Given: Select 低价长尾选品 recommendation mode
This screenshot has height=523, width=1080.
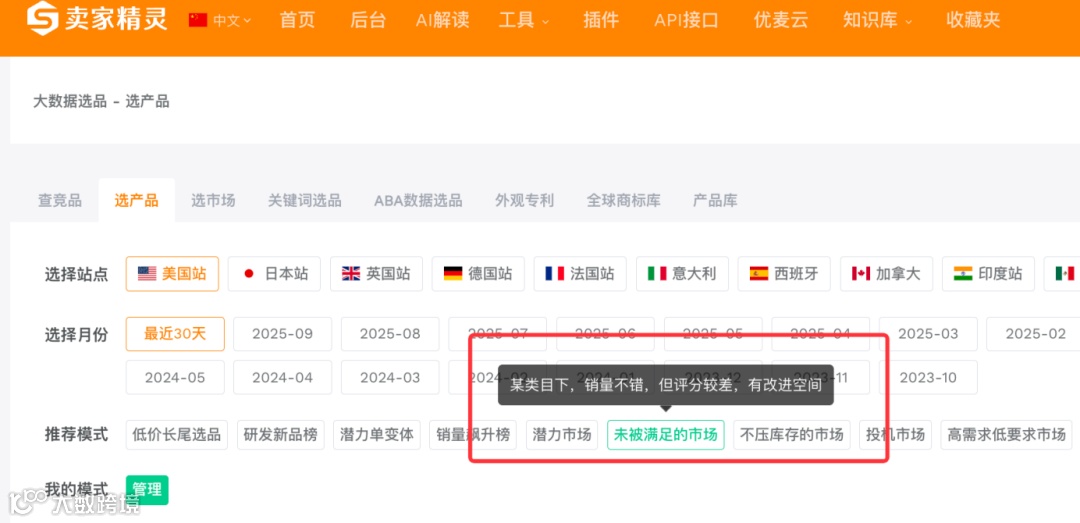Looking at the screenshot, I should click(176, 435).
